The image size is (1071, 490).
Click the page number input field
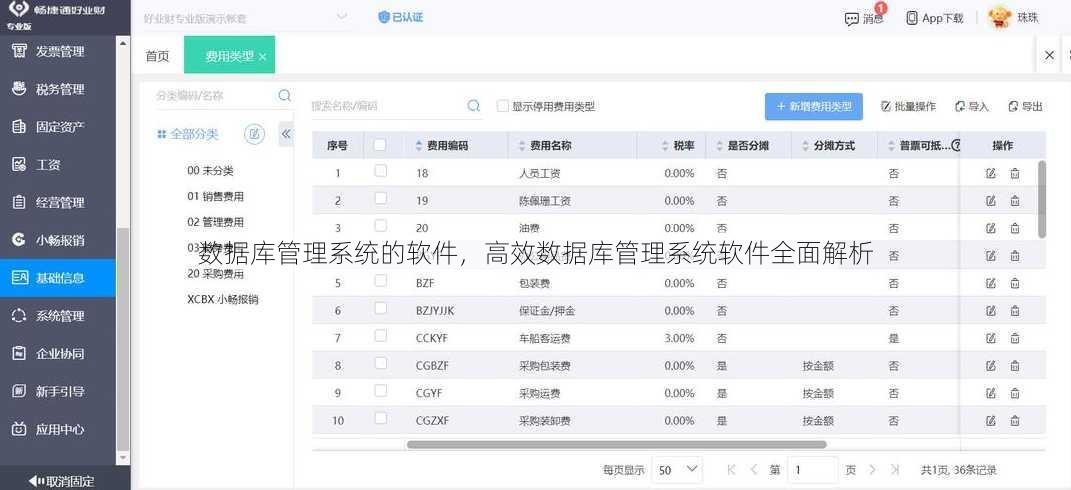[813, 469]
